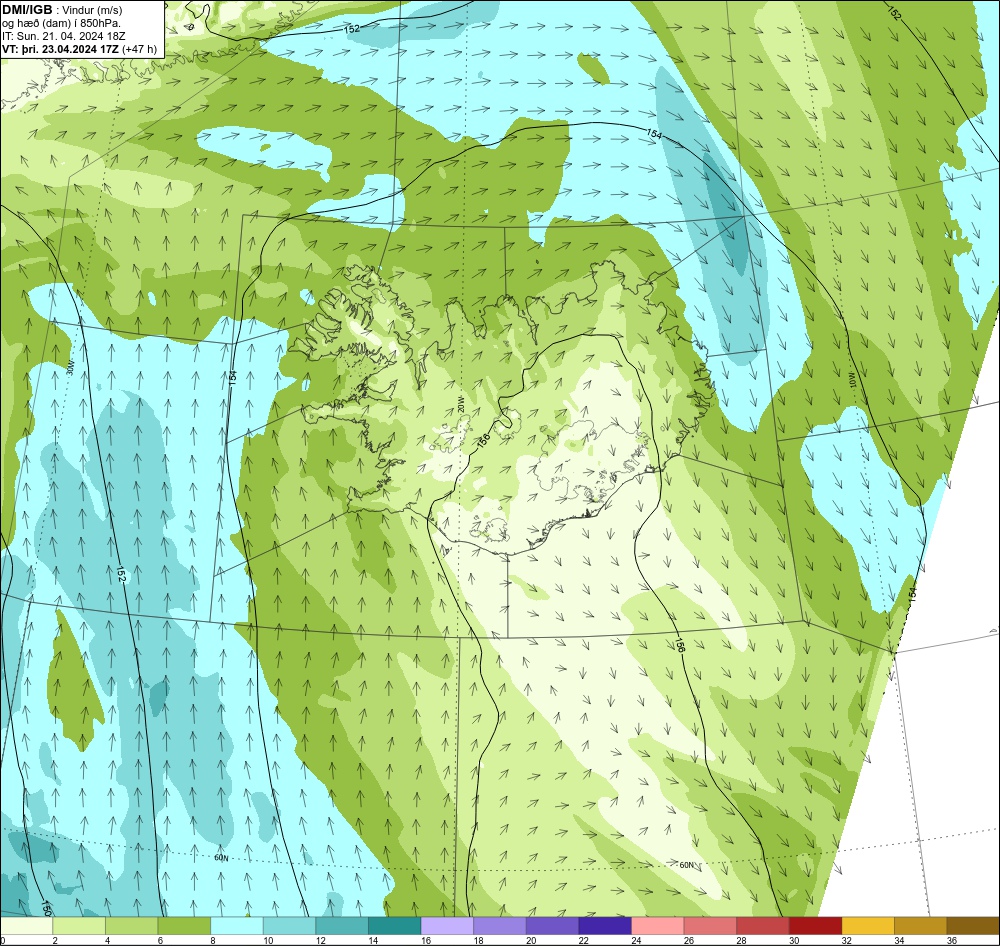Click the dark indigo 22–24 m/s legend swatch
Image resolution: width=1000 pixels, height=946 pixels.
[605, 926]
